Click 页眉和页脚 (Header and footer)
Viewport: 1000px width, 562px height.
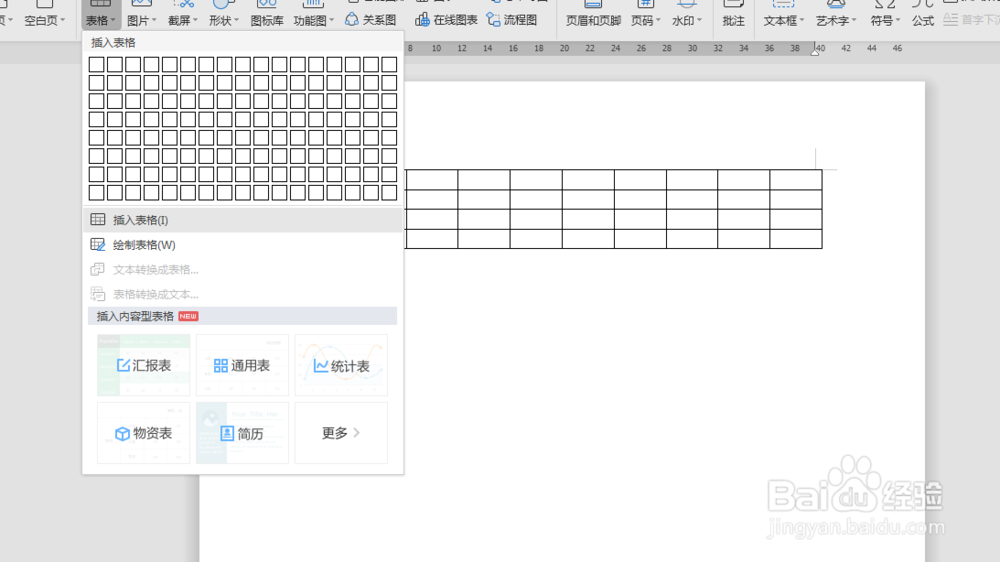point(593,14)
